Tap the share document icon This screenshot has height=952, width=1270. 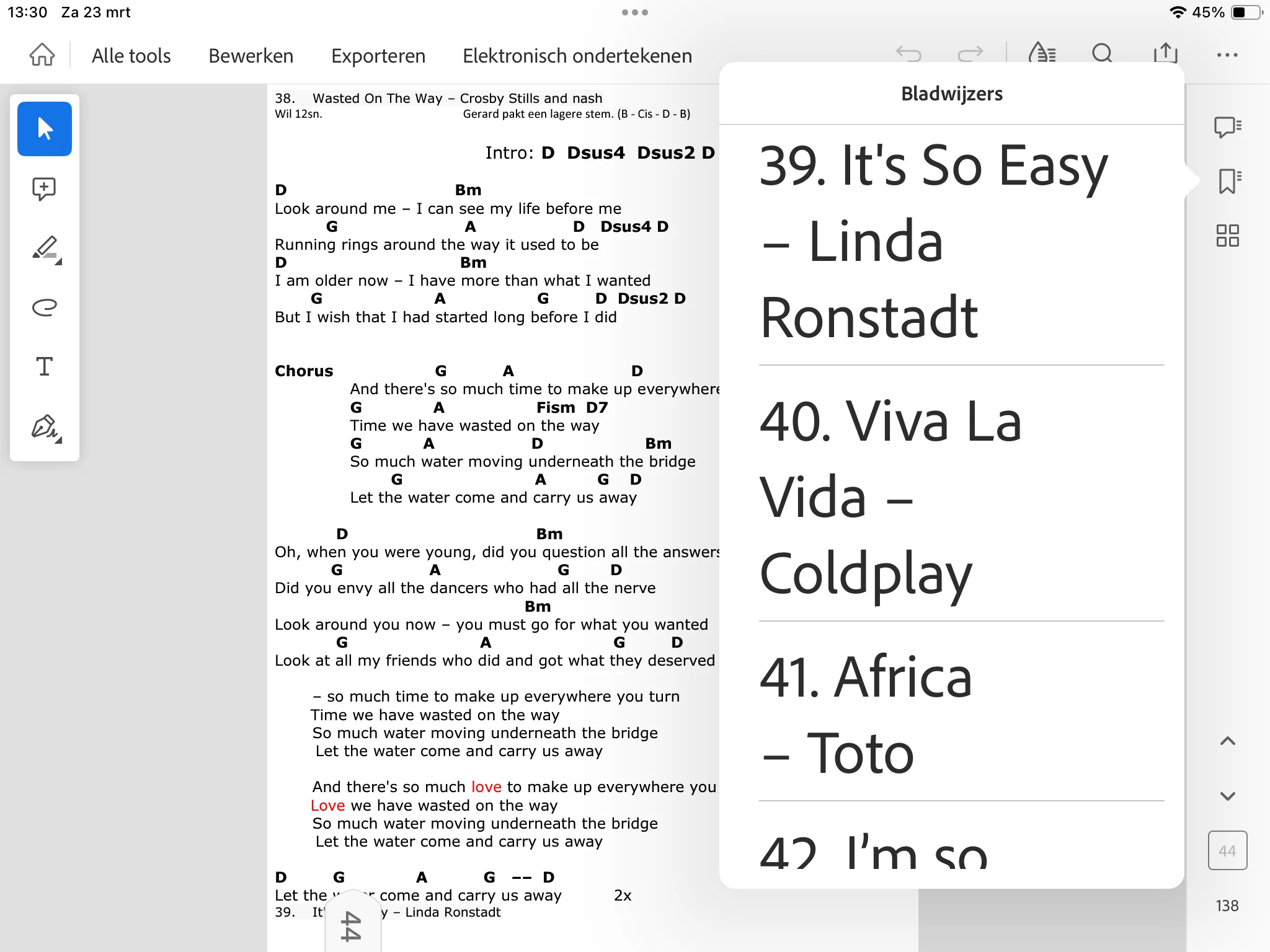(1165, 53)
